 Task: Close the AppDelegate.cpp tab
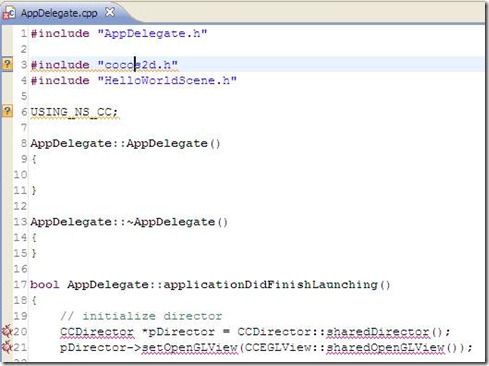tap(110, 13)
